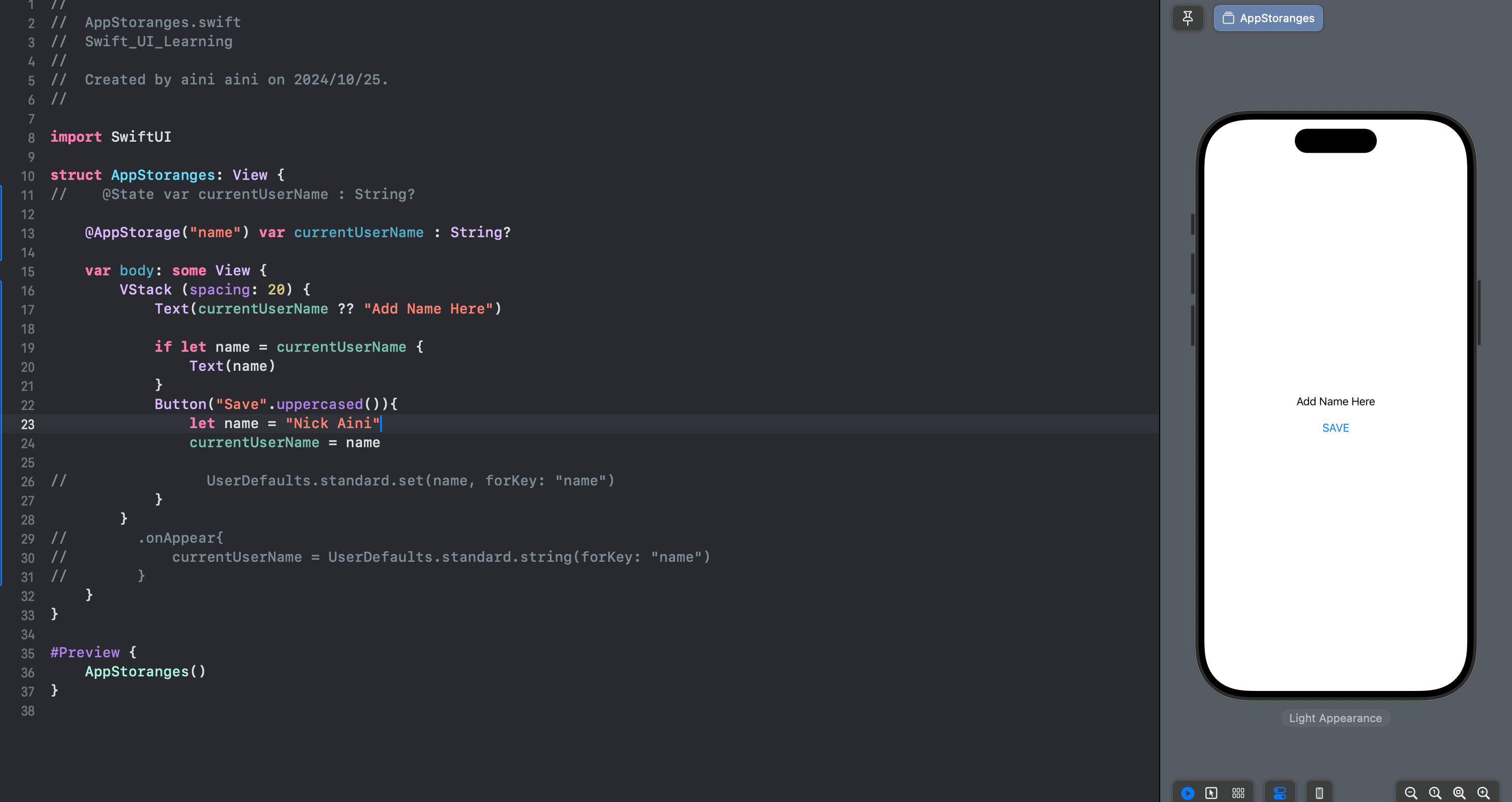Open the preview variants grid
This screenshot has height=802, width=1512.
pyautogui.click(x=1238, y=792)
